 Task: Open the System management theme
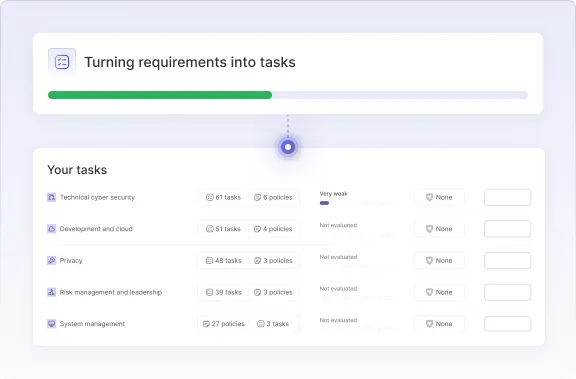pos(92,324)
